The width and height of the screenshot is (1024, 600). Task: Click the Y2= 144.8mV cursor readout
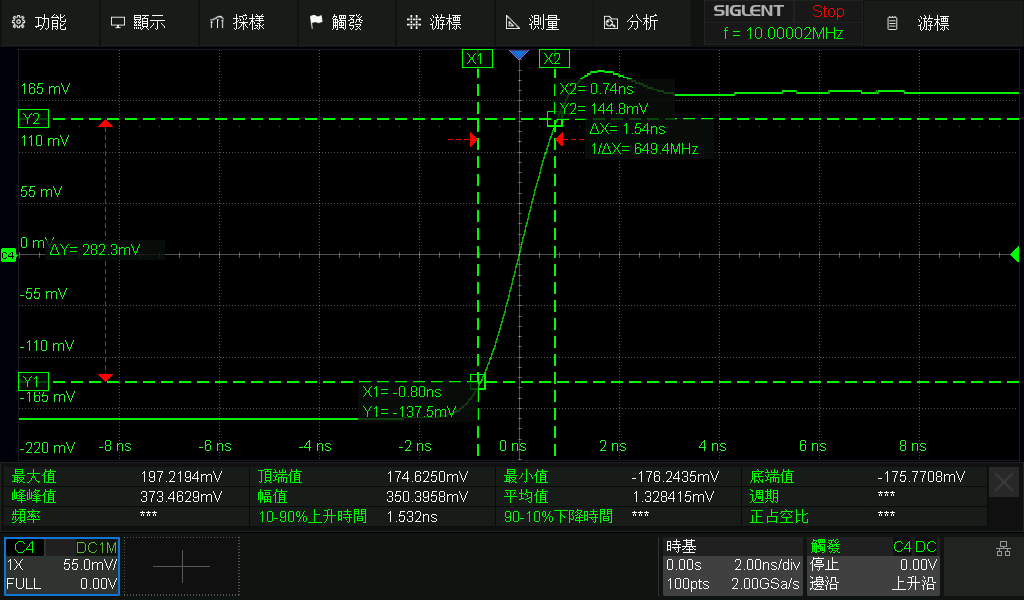[x=604, y=109]
